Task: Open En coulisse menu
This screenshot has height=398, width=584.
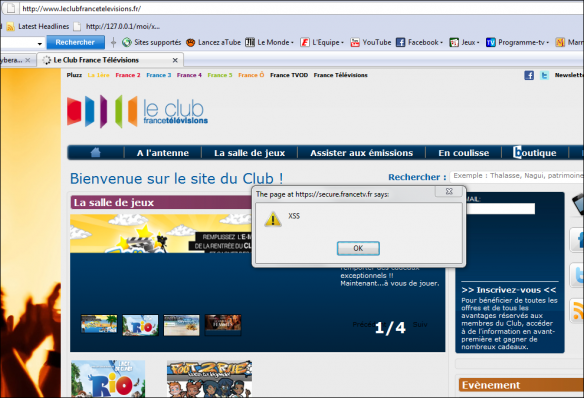Action: coord(464,153)
